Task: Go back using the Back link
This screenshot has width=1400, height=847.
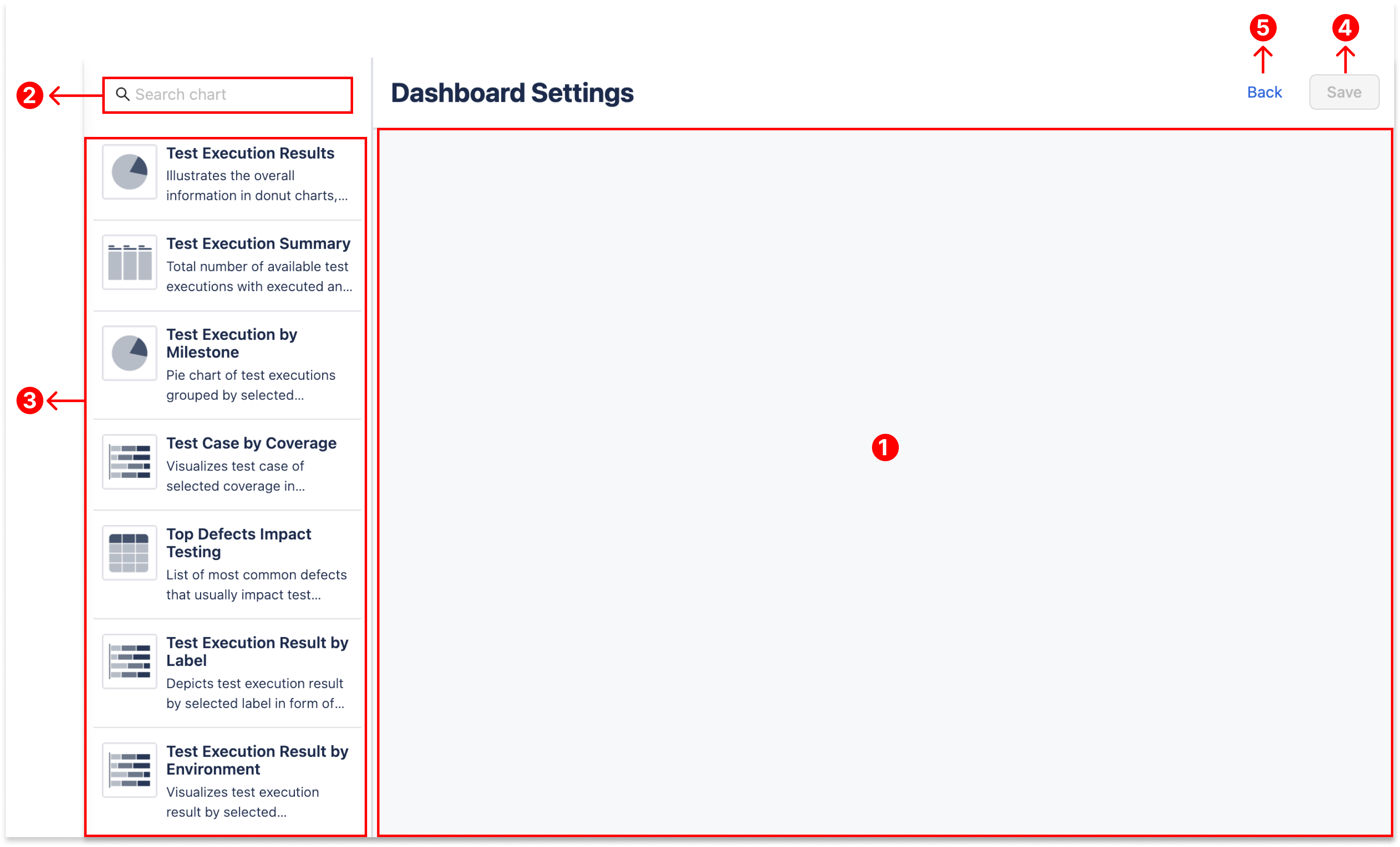Action: (1264, 92)
